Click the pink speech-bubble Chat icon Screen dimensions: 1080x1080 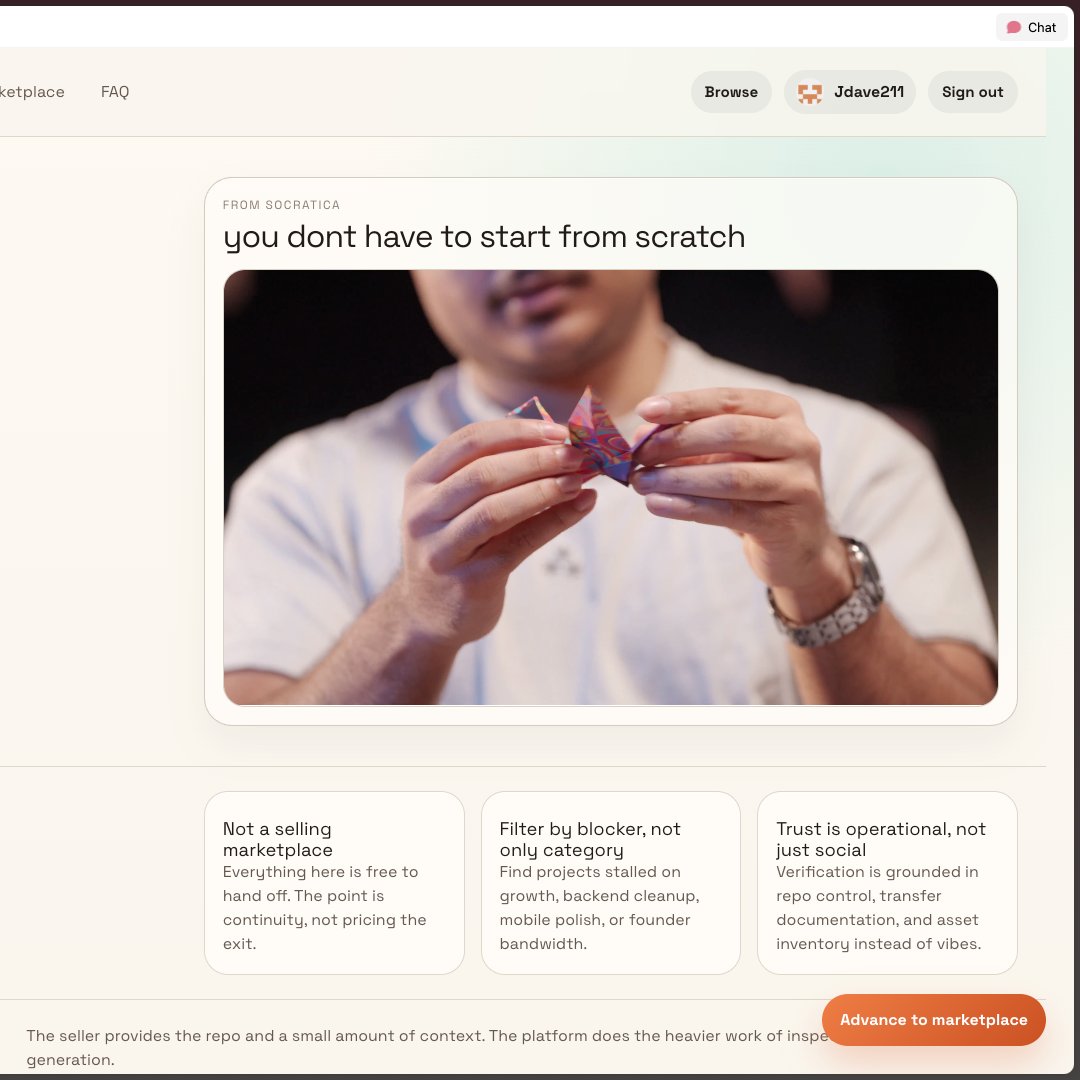coord(1013,27)
